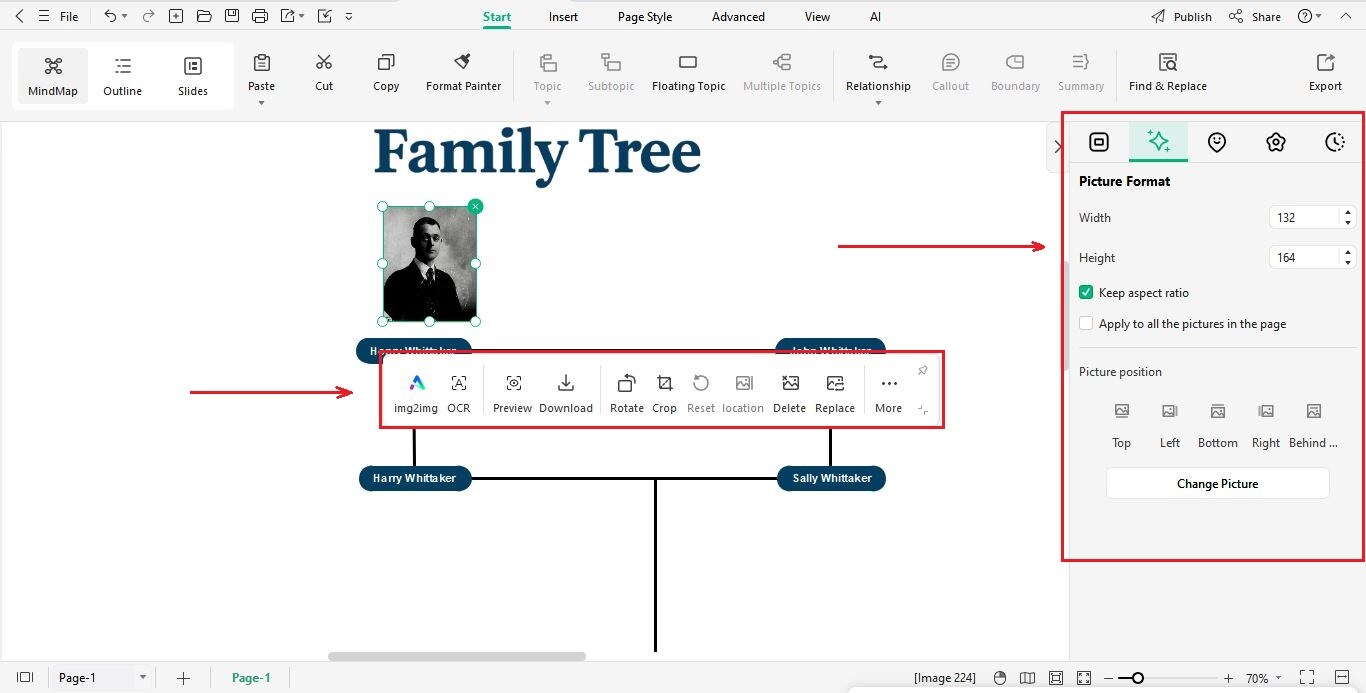1366x693 pixels.
Task: Switch to the Insert tab
Action: pos(563,17)
